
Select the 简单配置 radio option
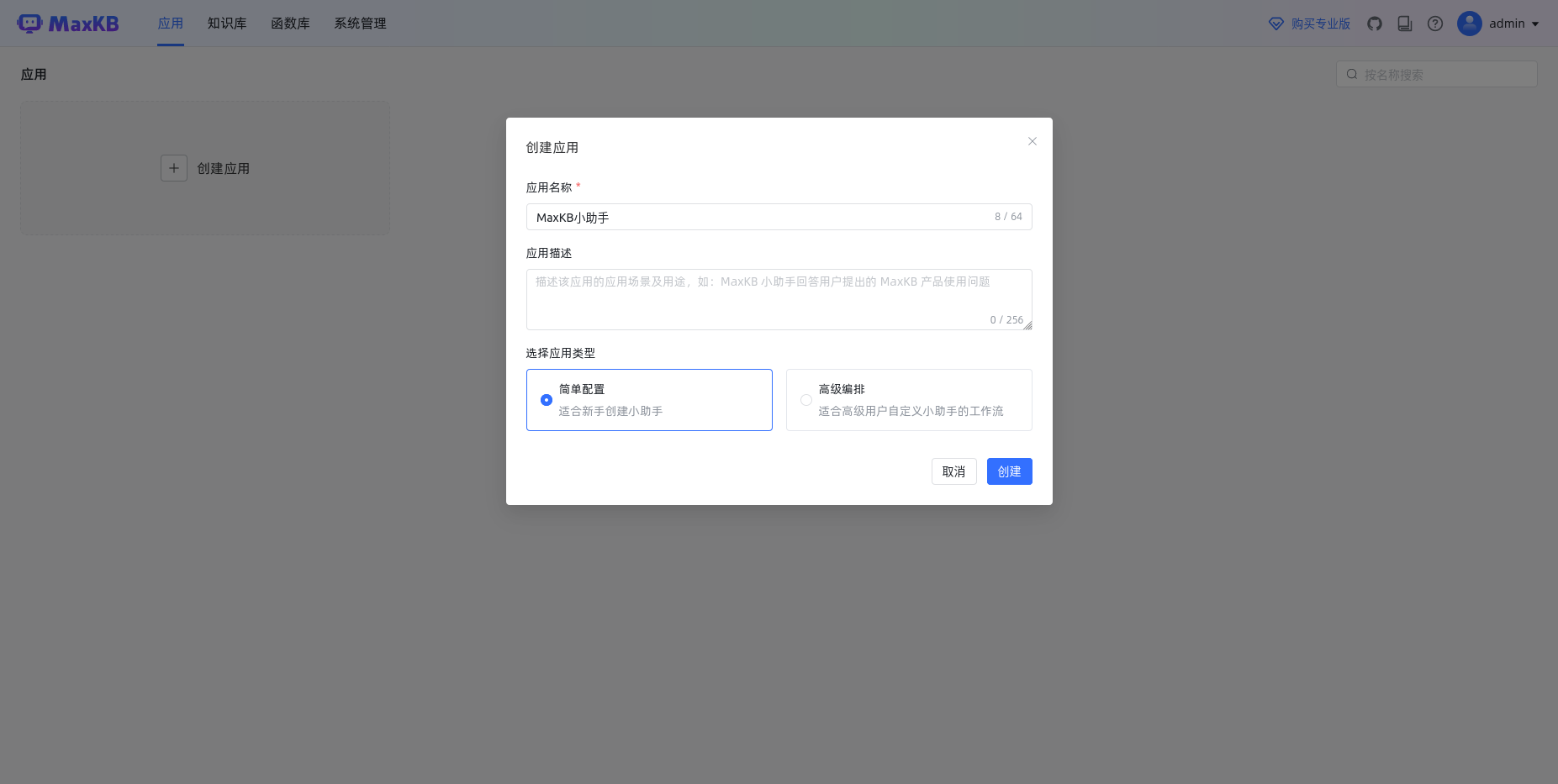pos(547,400)
